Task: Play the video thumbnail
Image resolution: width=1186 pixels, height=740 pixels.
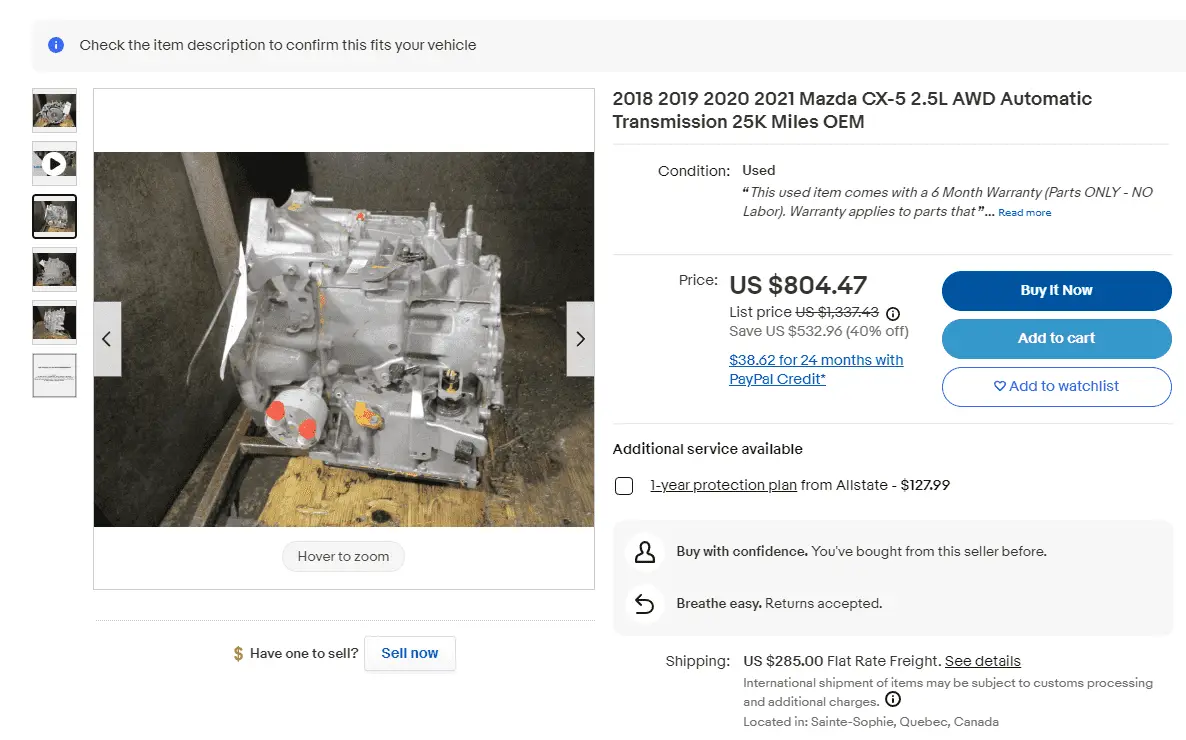Action: (x=55, y=163)
